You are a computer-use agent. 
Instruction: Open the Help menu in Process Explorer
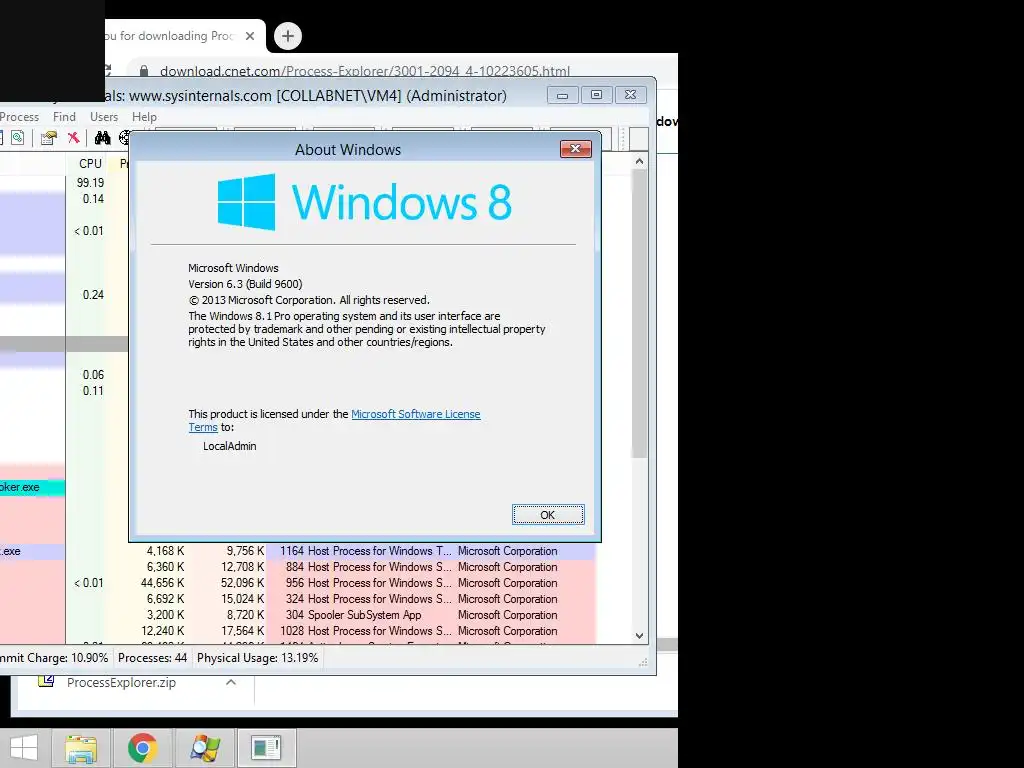click(x=144, y=117)
